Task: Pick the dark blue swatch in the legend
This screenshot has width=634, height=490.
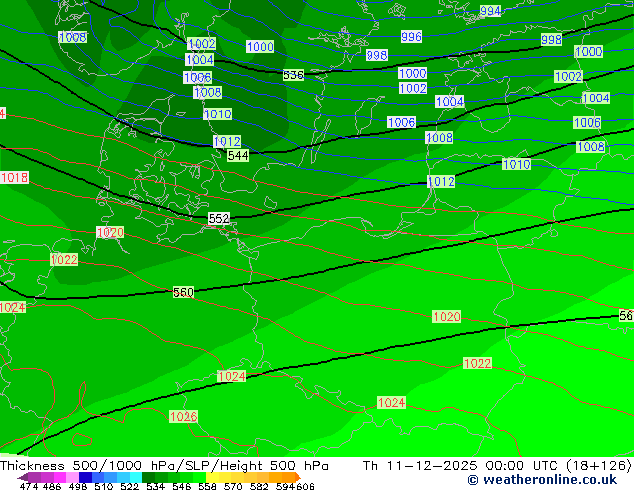Action: (x=85, y=477)
